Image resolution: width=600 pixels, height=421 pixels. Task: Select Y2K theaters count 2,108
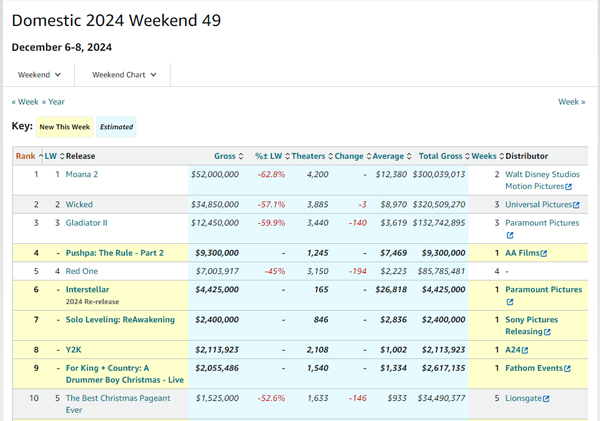pos(317,350)
